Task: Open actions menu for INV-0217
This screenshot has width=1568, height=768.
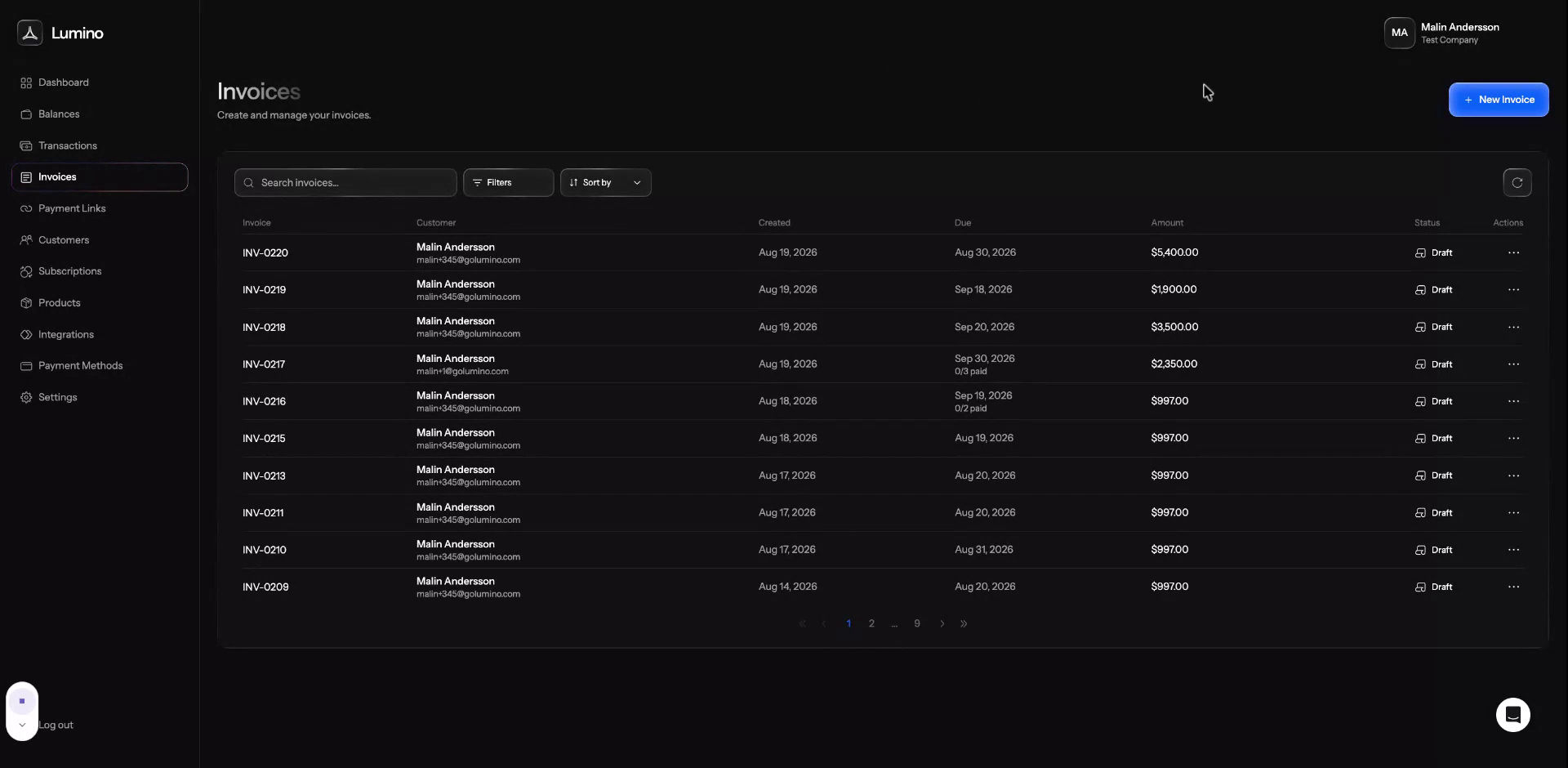Action: [x=1513, y=364]
